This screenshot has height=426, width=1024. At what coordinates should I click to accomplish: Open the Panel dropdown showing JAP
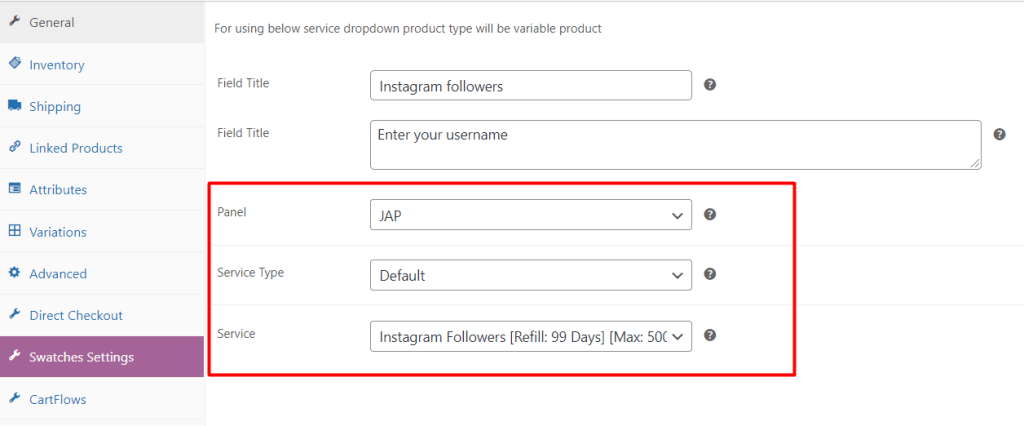coord(530,215)
